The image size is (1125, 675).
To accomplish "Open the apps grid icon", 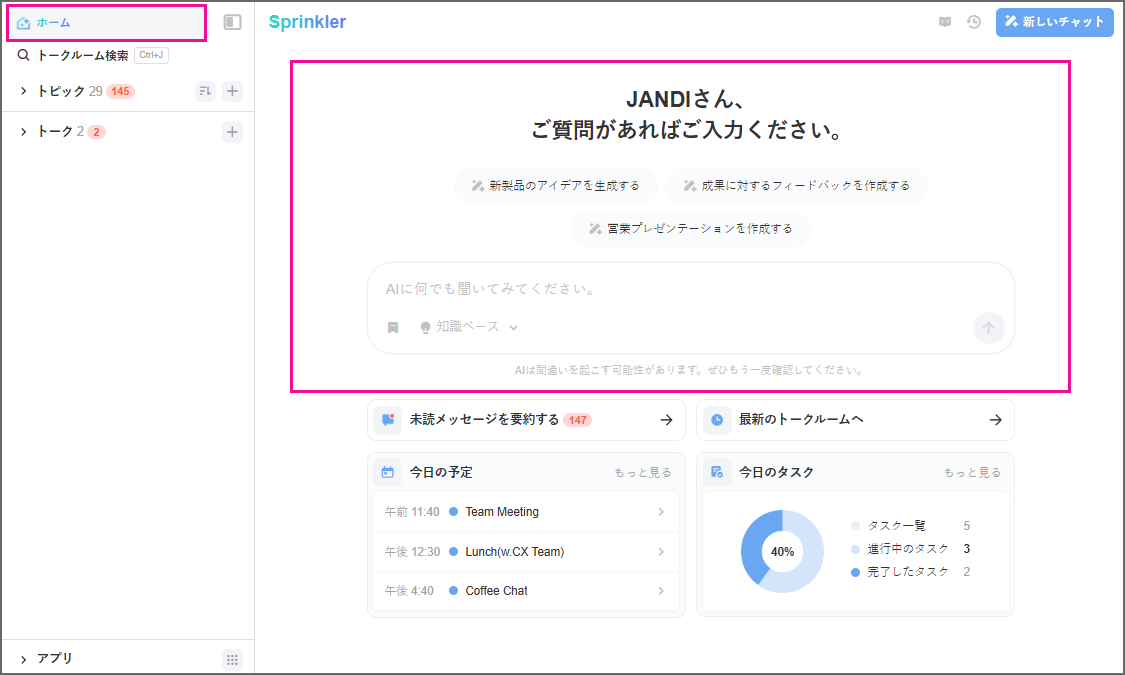I will [x=232, y=660].
